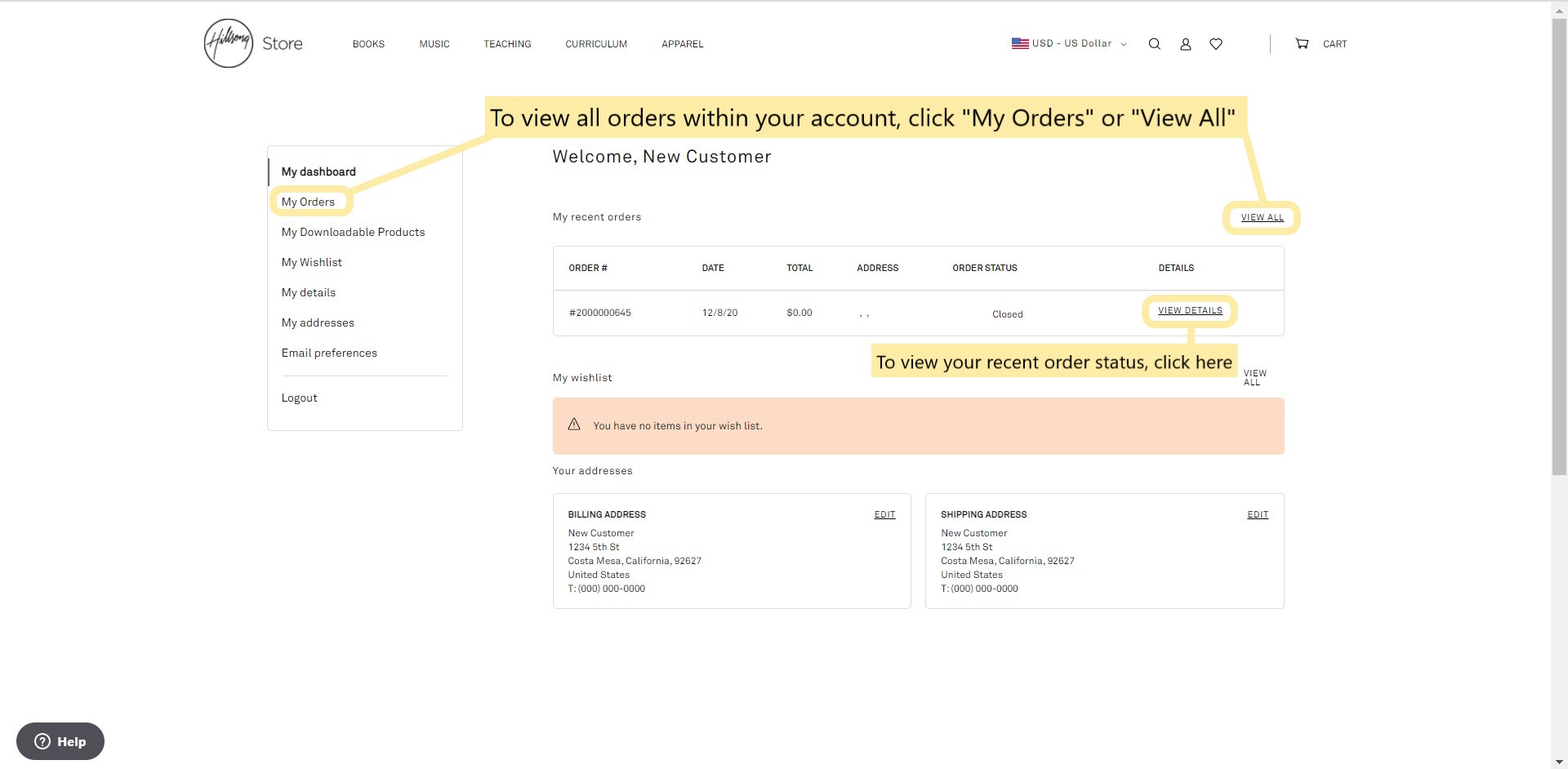Open the search magnifier icon
Viewport: 1568px width, 769px height.
point(1154,44)
